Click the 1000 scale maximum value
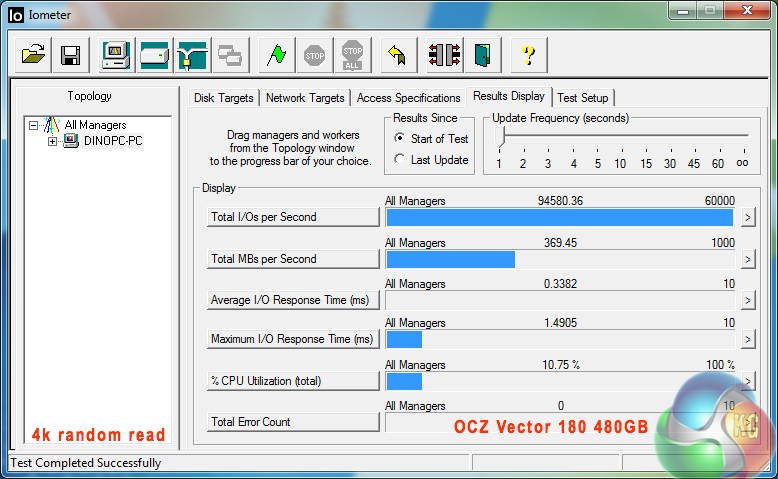 [x=722, y=243]
